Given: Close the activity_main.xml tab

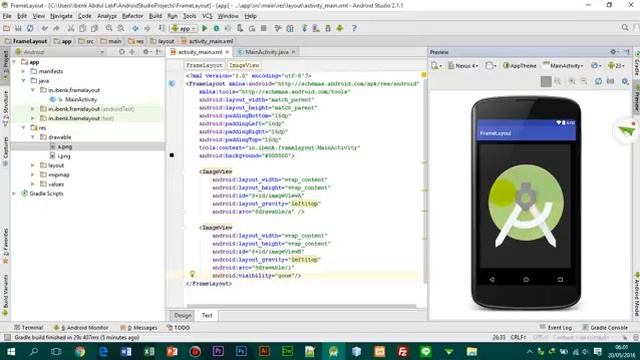Looking at the screenshot, I should pos(227,52).
